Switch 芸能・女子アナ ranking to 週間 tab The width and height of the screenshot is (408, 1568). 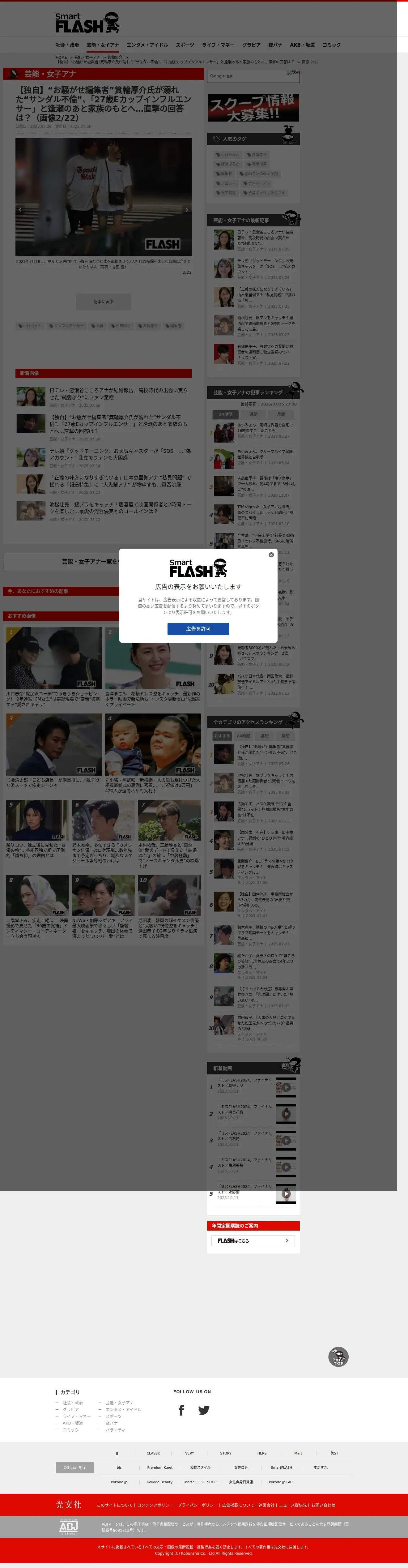pyautogui.click(x=253, y=414)
